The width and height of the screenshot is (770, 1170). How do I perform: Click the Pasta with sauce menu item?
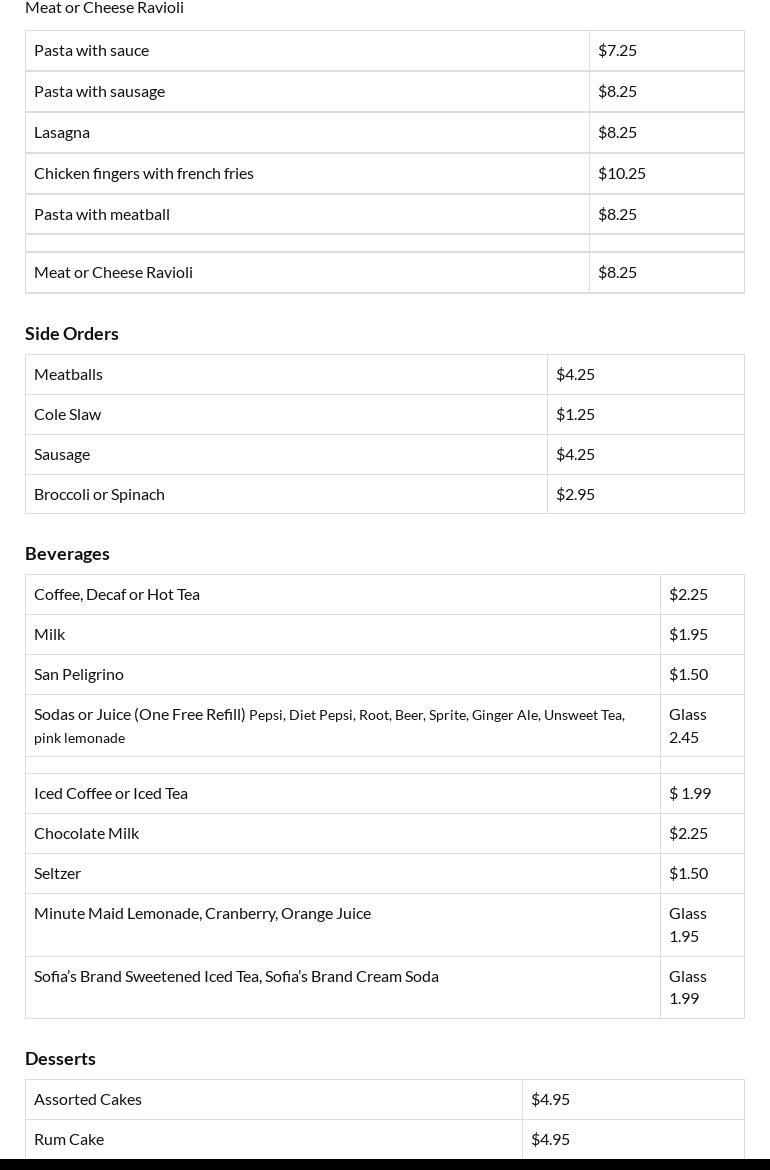(x=91, y=50)
